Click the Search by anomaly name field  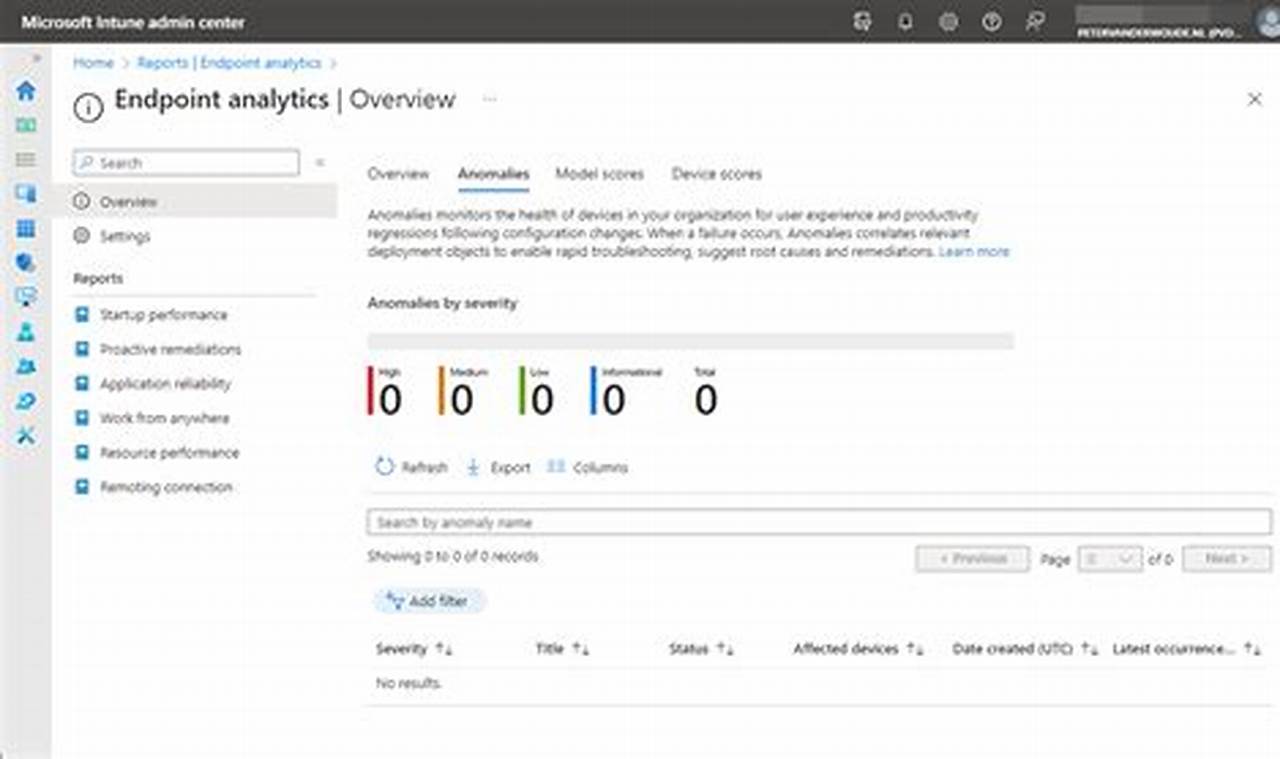click(x=818, y=522)
